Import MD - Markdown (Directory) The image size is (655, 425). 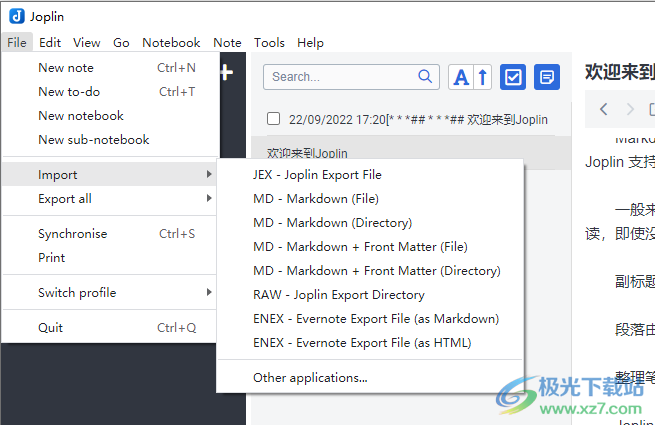[x=370, y=223]
